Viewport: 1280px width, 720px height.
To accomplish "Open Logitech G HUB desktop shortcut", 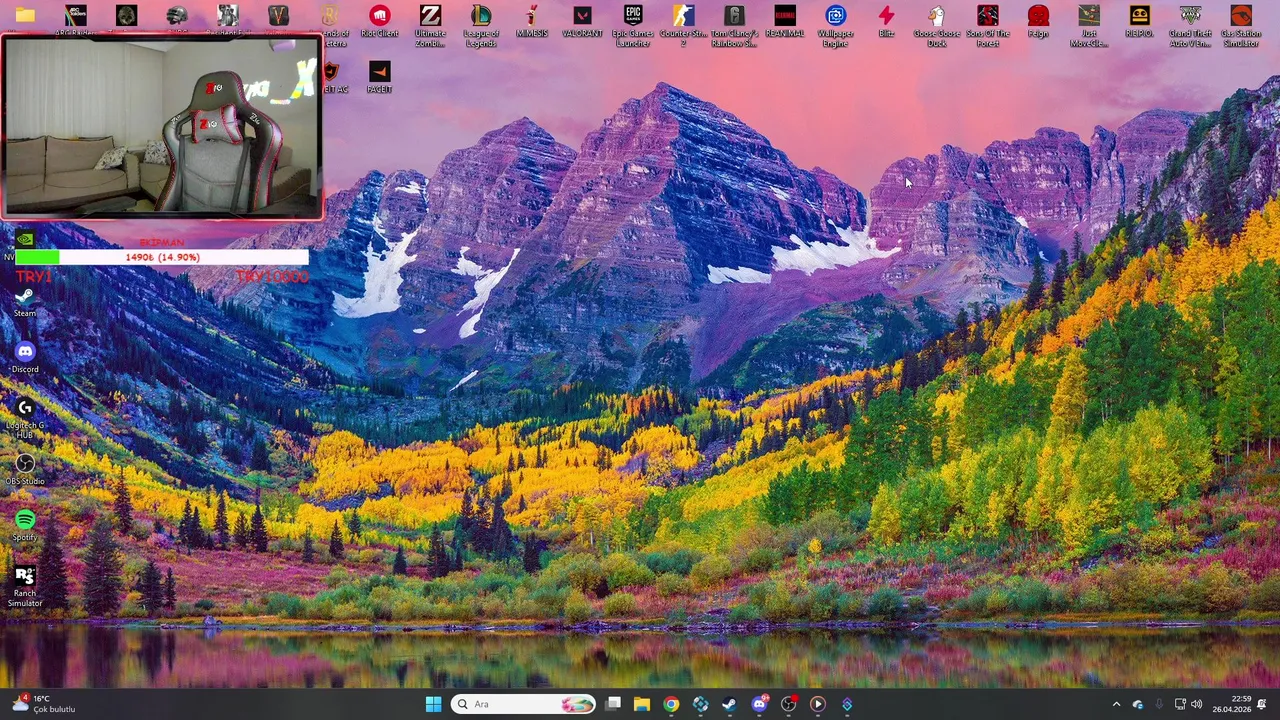I will (25, 418).
